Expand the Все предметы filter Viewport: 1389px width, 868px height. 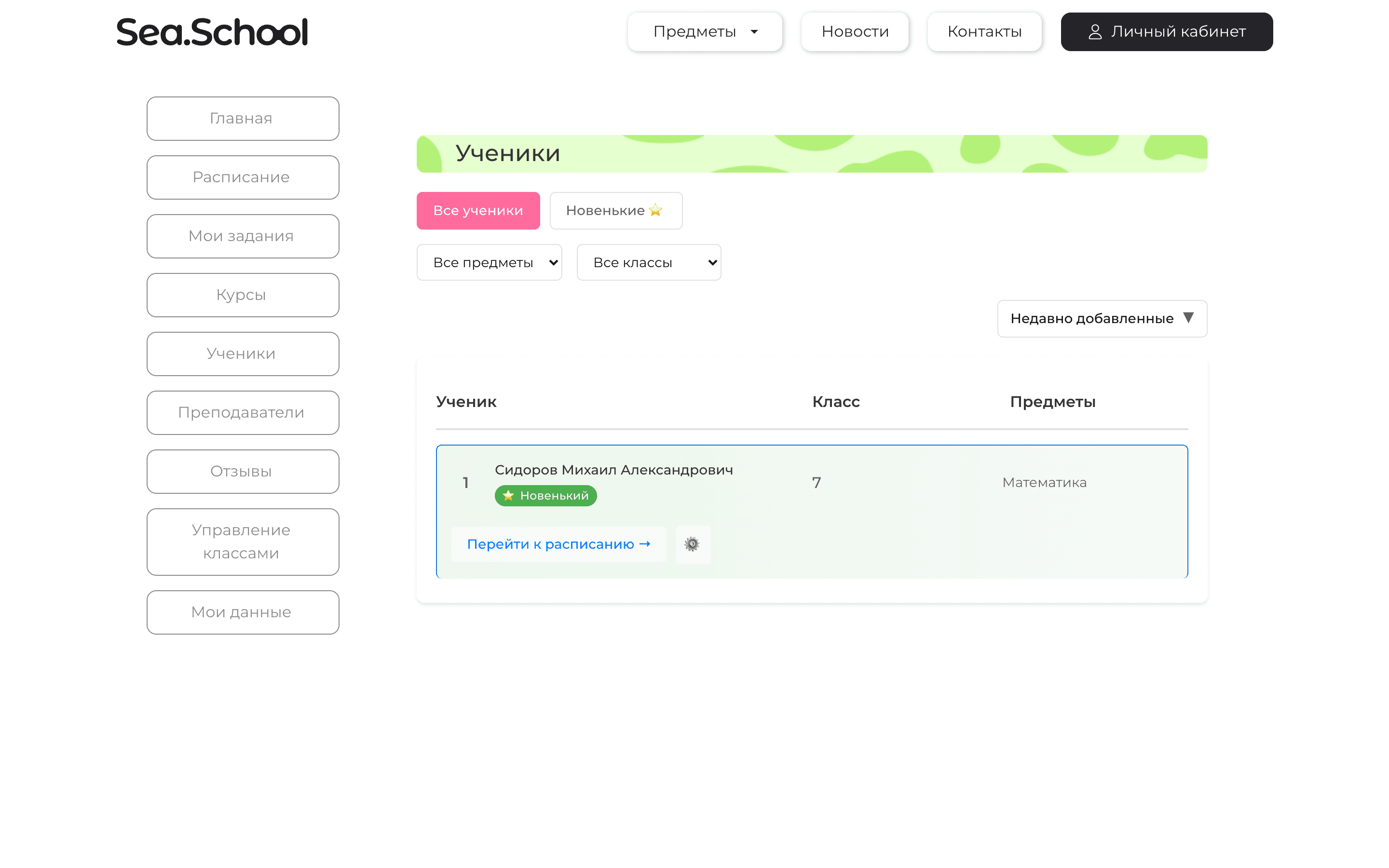(489, 262)
